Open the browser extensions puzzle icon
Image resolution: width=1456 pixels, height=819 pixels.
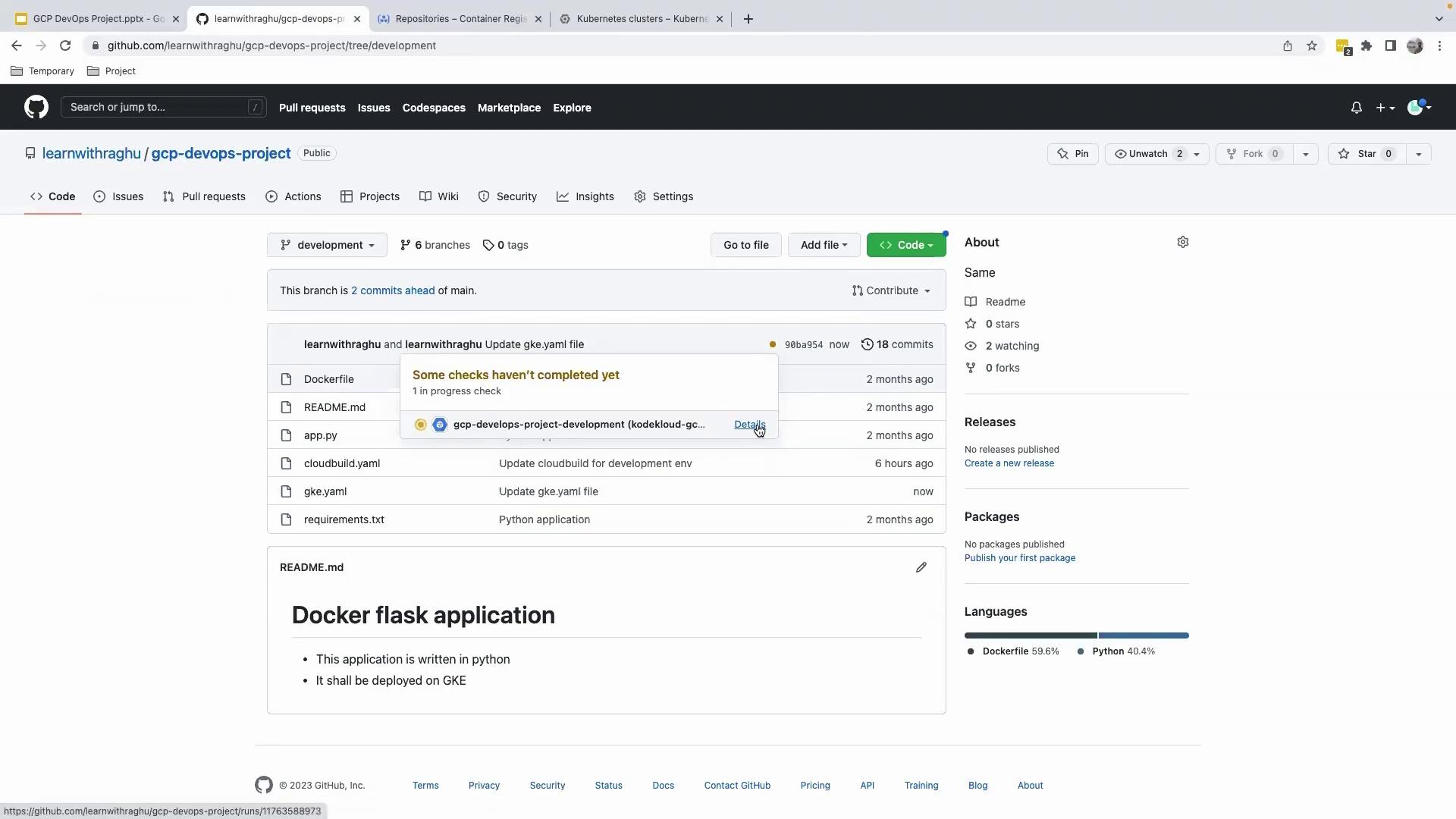click(1366, 45)
